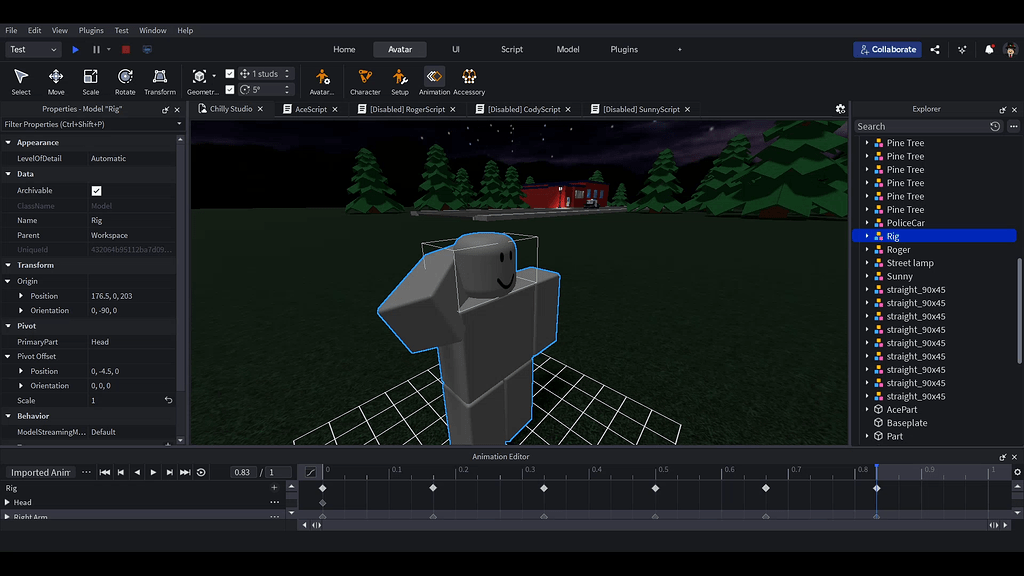Open the Plugins menu
The image size is (1024, 576).
coord(91,30)
